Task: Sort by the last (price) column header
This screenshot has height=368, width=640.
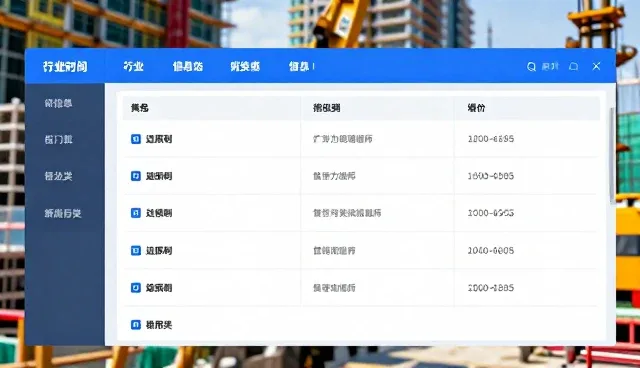Action: [x=476, y=108]
